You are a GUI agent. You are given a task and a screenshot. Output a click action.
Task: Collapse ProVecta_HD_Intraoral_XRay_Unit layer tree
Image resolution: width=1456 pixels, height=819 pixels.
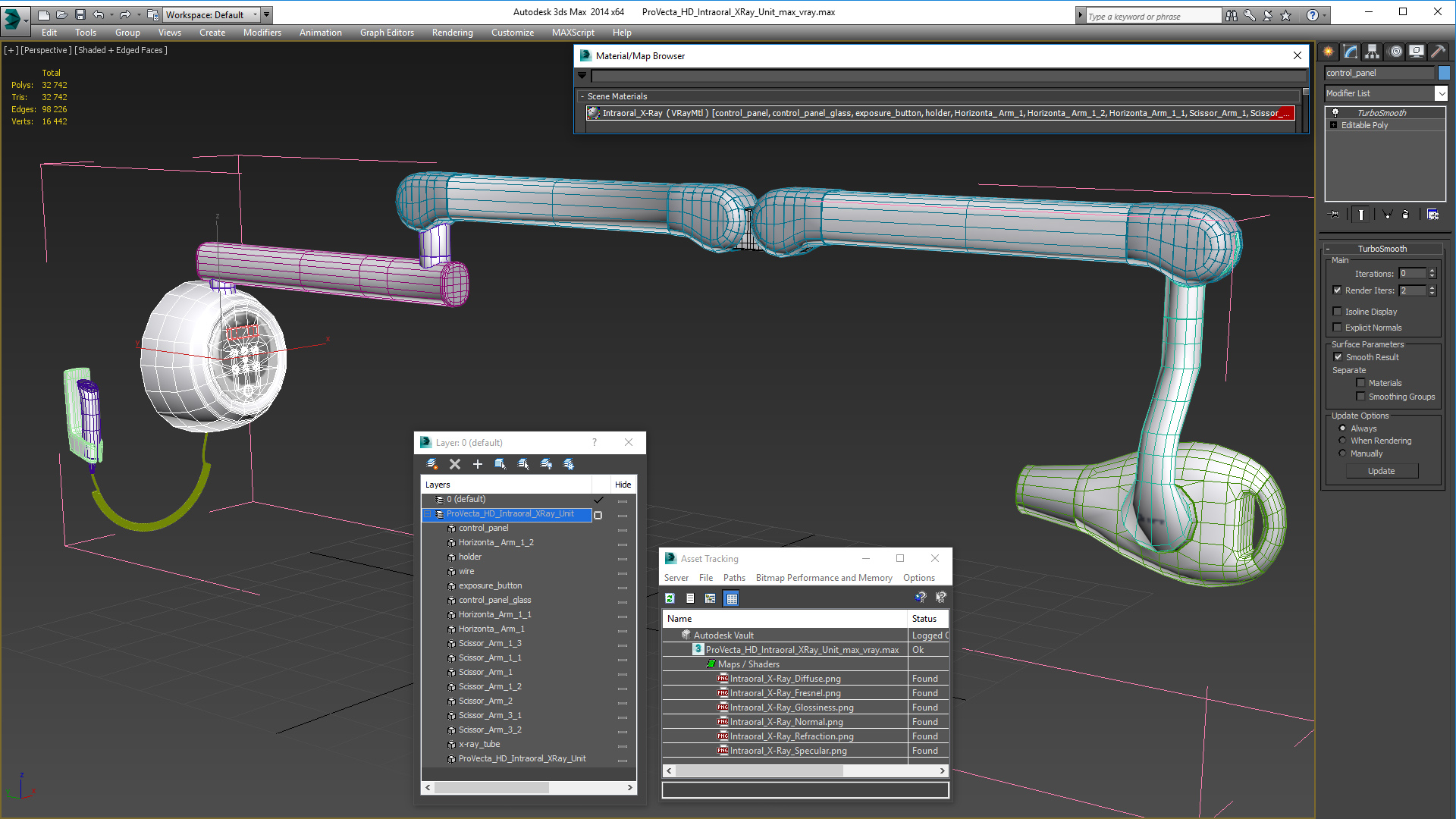428,514
